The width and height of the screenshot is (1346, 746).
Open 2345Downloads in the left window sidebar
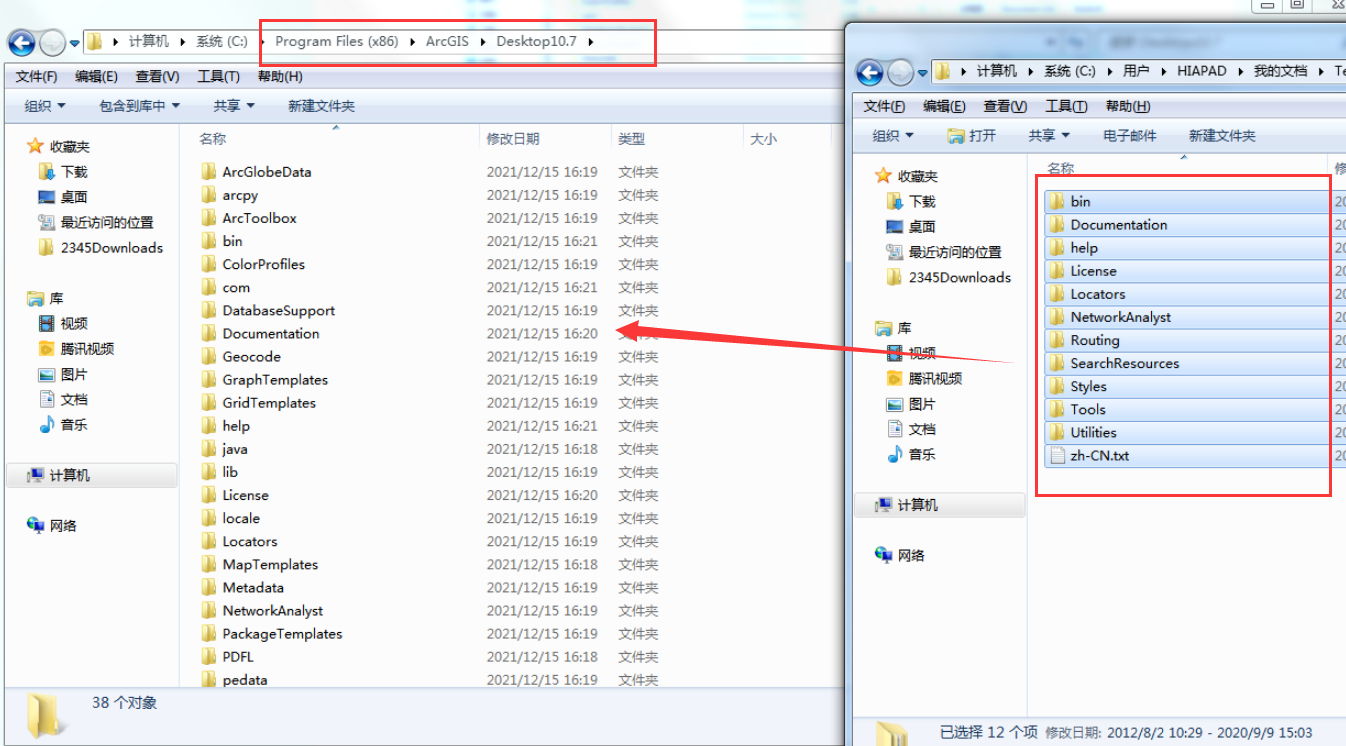100,247
